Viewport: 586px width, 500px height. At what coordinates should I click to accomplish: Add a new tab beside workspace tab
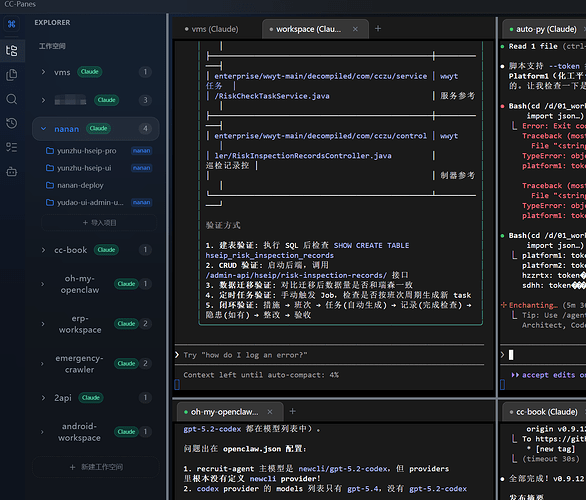tap(378, 29)
